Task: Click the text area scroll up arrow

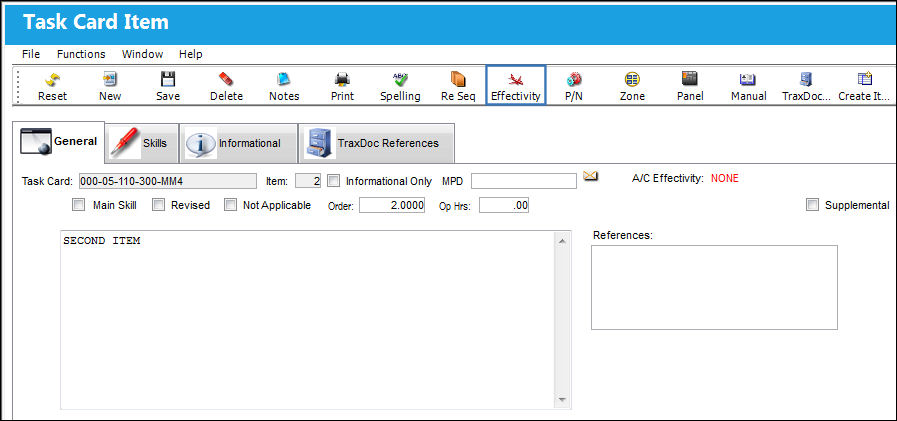Action: 562,242
